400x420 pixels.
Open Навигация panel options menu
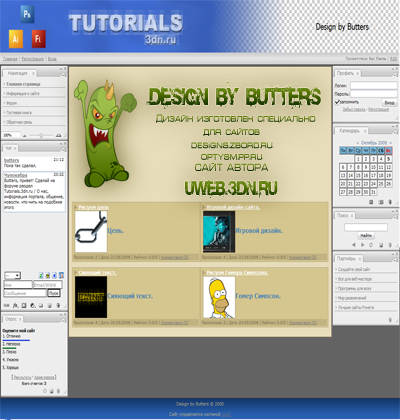64,75
